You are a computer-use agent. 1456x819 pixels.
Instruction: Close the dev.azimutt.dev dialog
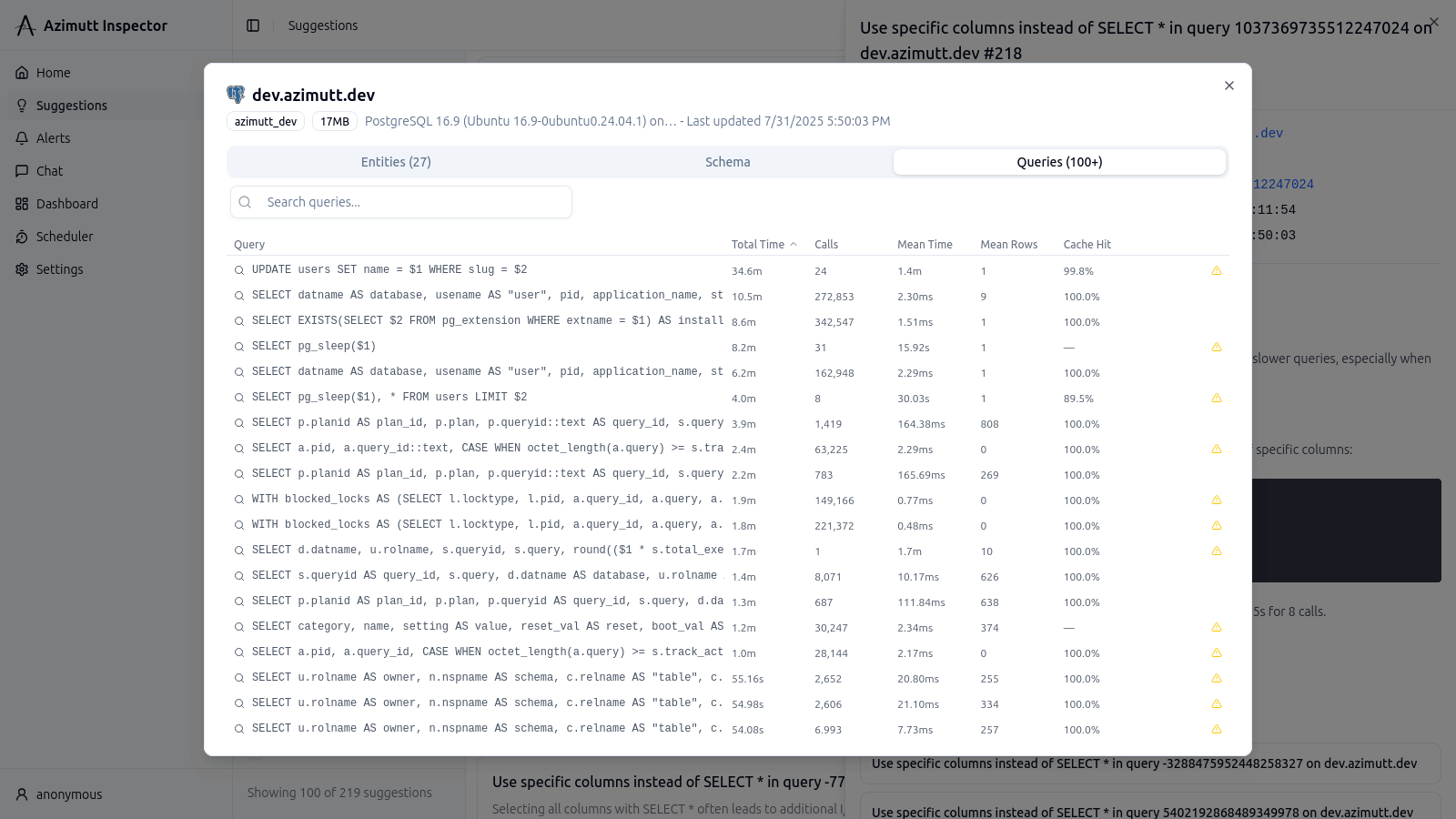1229,86
